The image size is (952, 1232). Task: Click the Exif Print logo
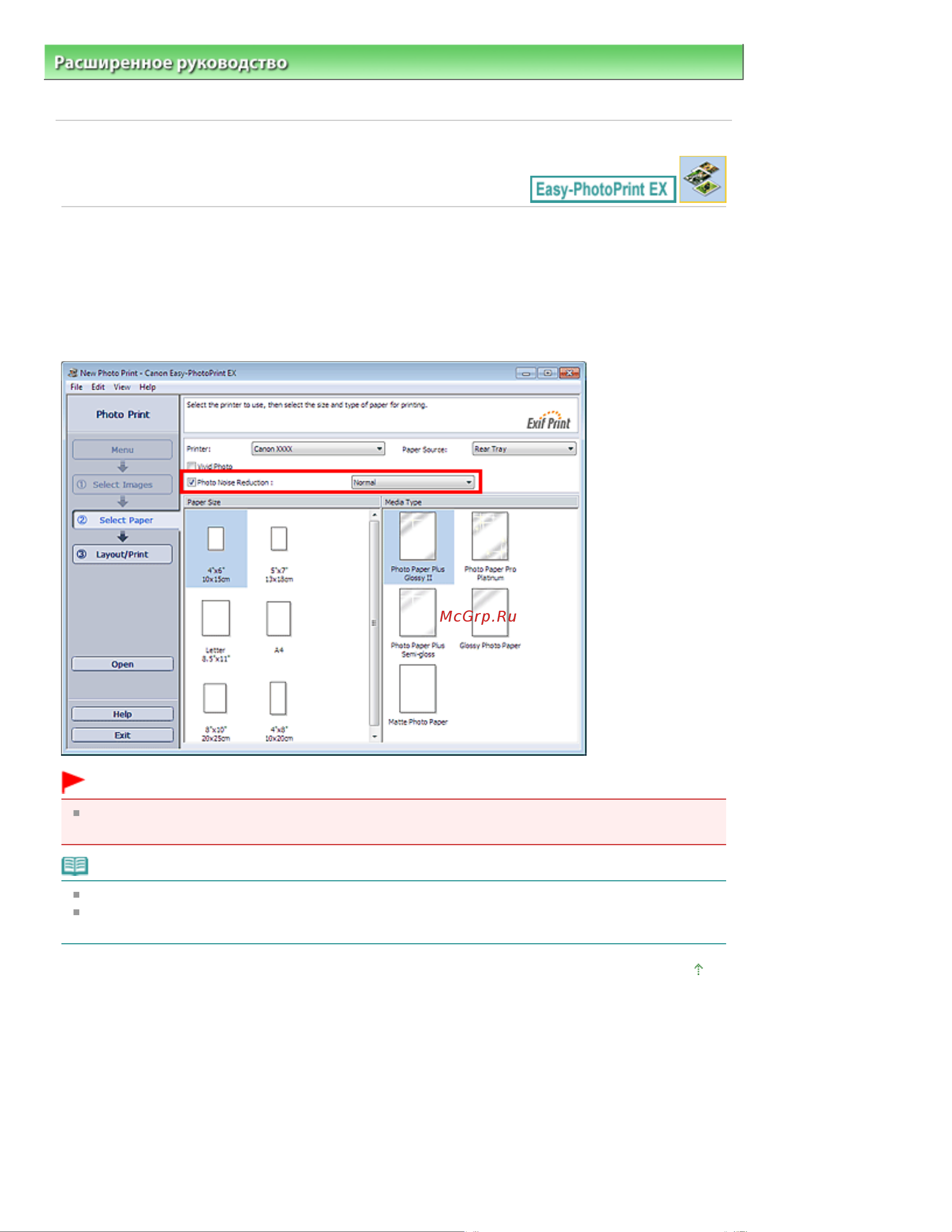coord(548,420)
